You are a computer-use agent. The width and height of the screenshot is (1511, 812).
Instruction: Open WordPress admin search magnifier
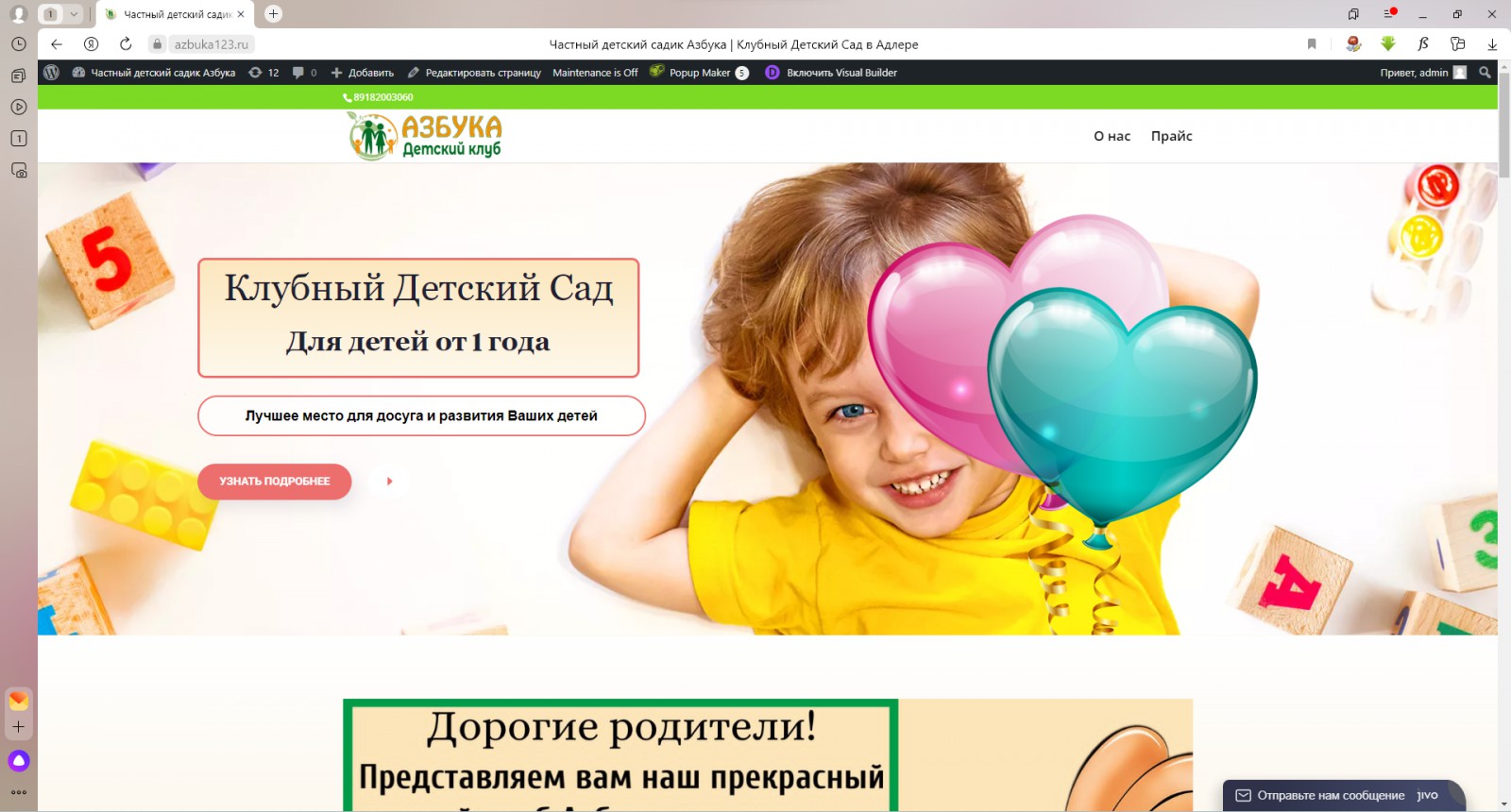[1485, 73]
